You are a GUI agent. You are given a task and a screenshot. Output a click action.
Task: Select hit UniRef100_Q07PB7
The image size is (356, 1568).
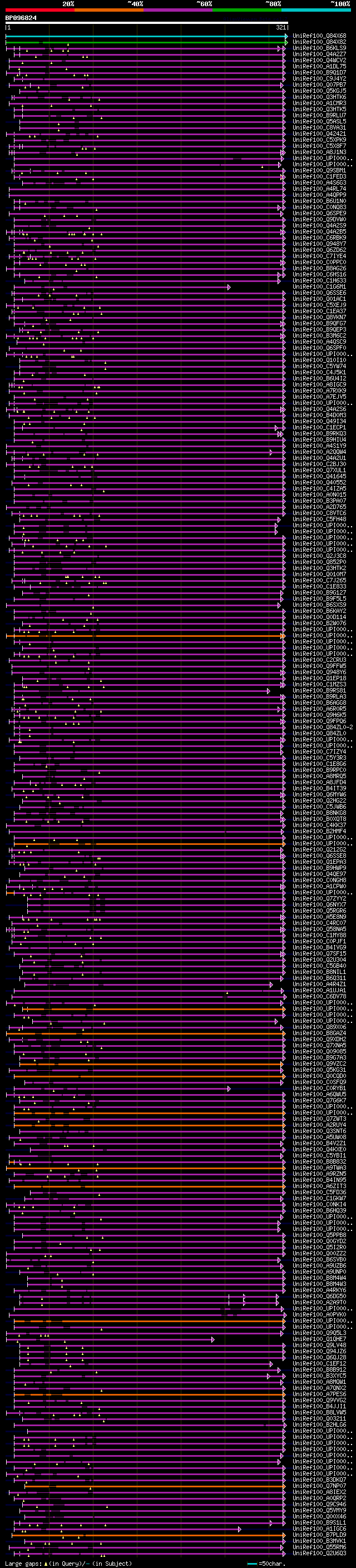click(319, 85)
